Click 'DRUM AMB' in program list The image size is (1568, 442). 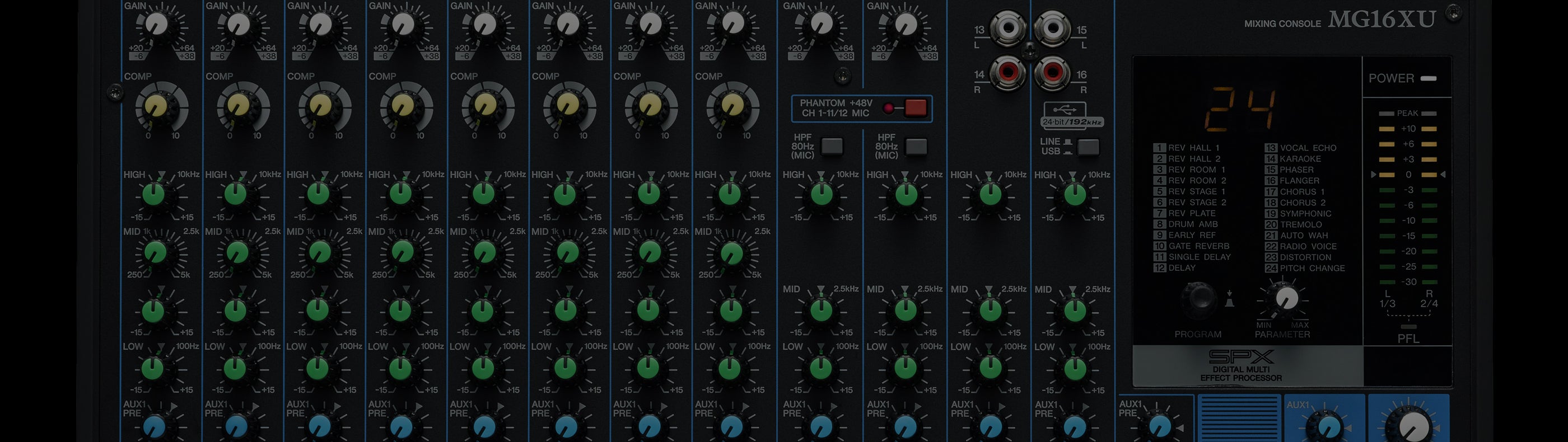pos(1193,224)
